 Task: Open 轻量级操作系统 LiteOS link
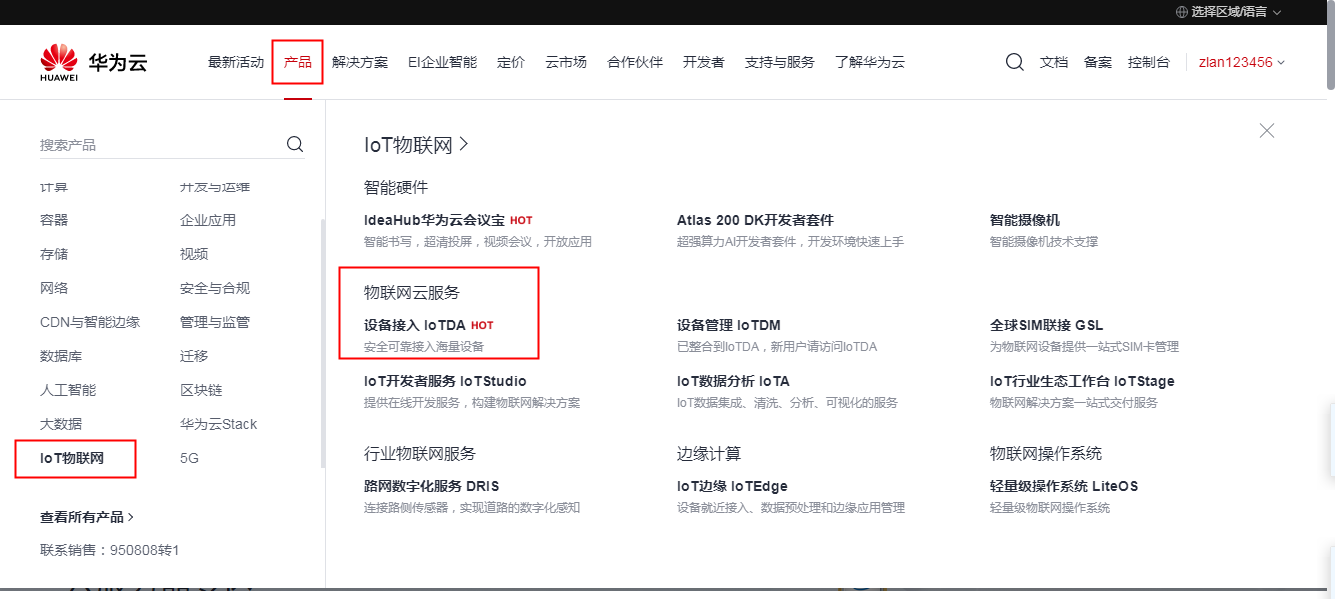(x=1063, y=486)
